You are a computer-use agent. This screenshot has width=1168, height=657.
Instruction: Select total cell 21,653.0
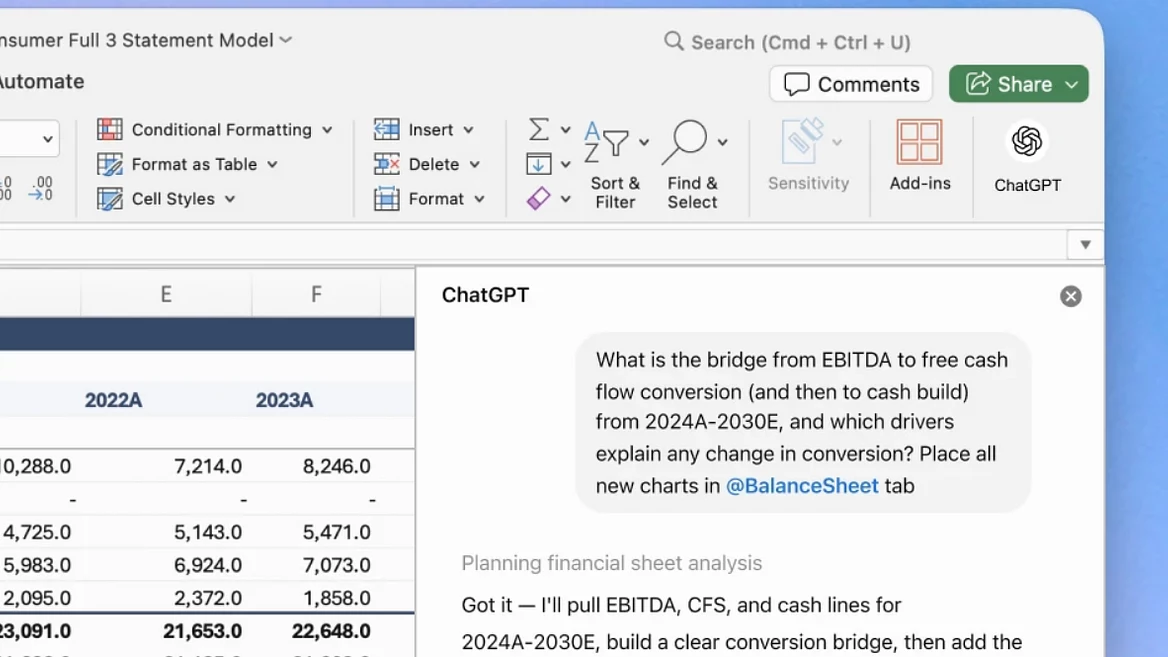pos(203,631)
